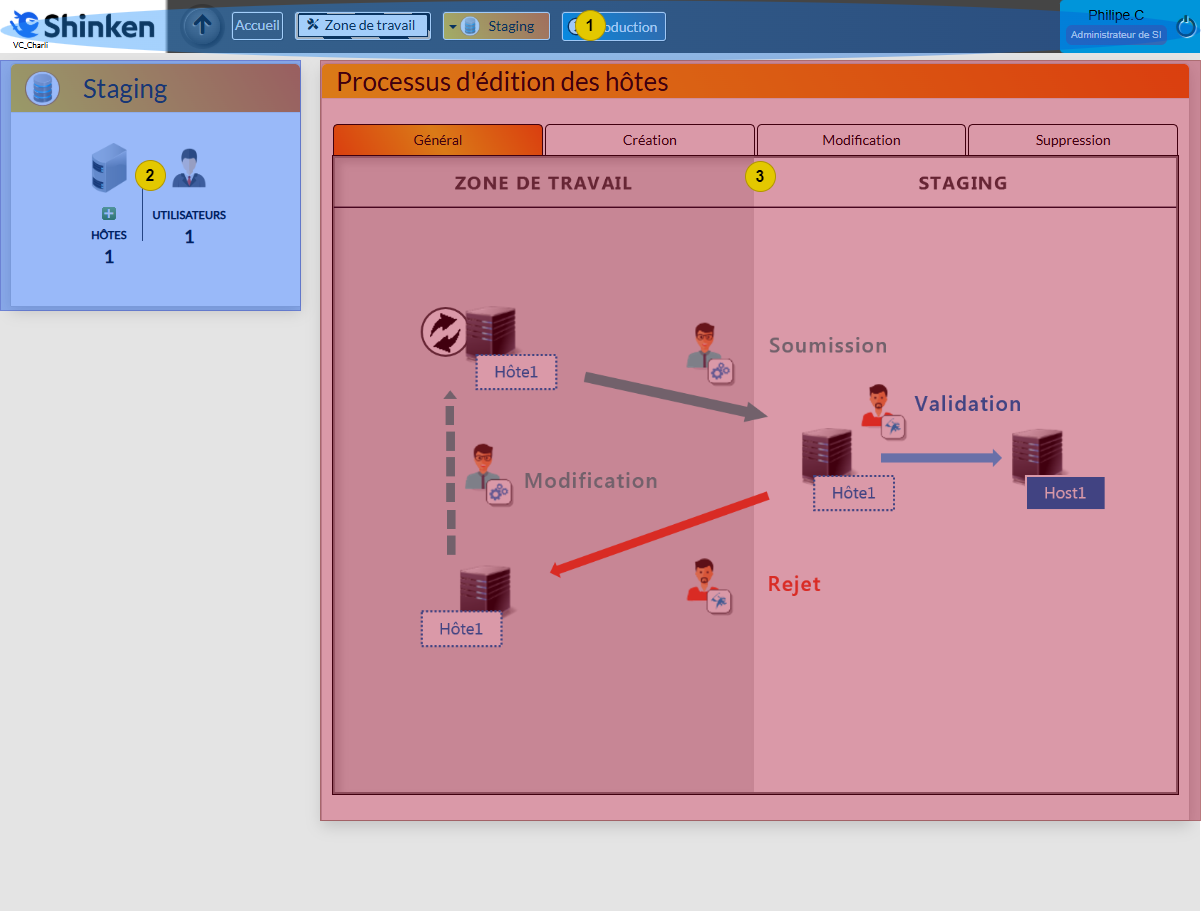Viewport: 1201px width, 912px height.
Task: Switch to the Modification tab
Action: (861, 140)
